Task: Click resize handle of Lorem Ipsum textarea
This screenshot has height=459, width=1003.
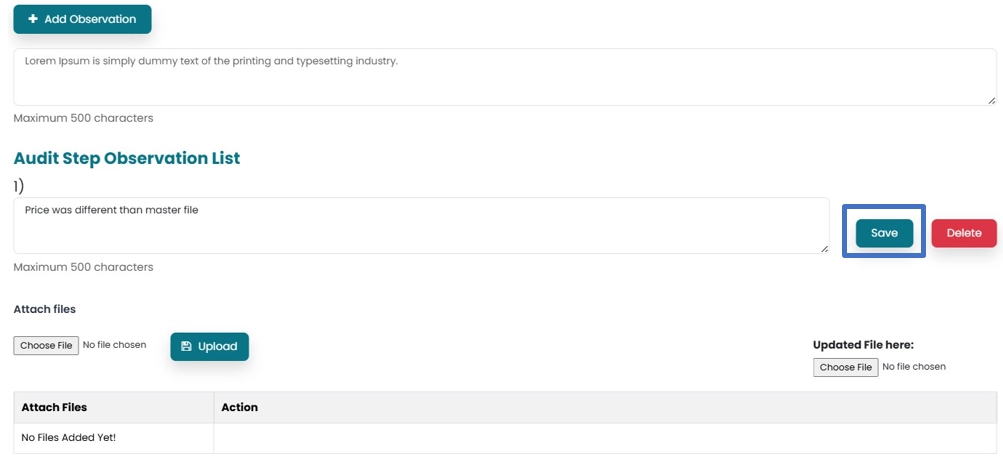Action: click(x=991, y=100)
